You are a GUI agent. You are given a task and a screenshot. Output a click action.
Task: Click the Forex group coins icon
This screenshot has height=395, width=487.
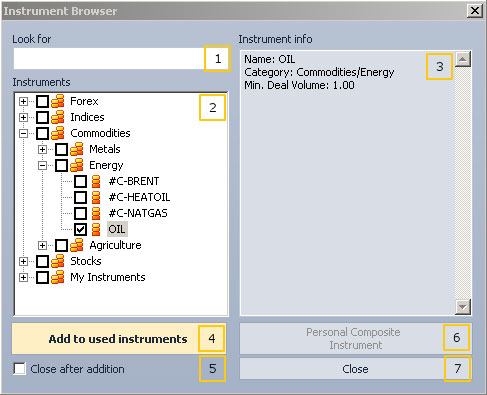[x=58, y=101]
